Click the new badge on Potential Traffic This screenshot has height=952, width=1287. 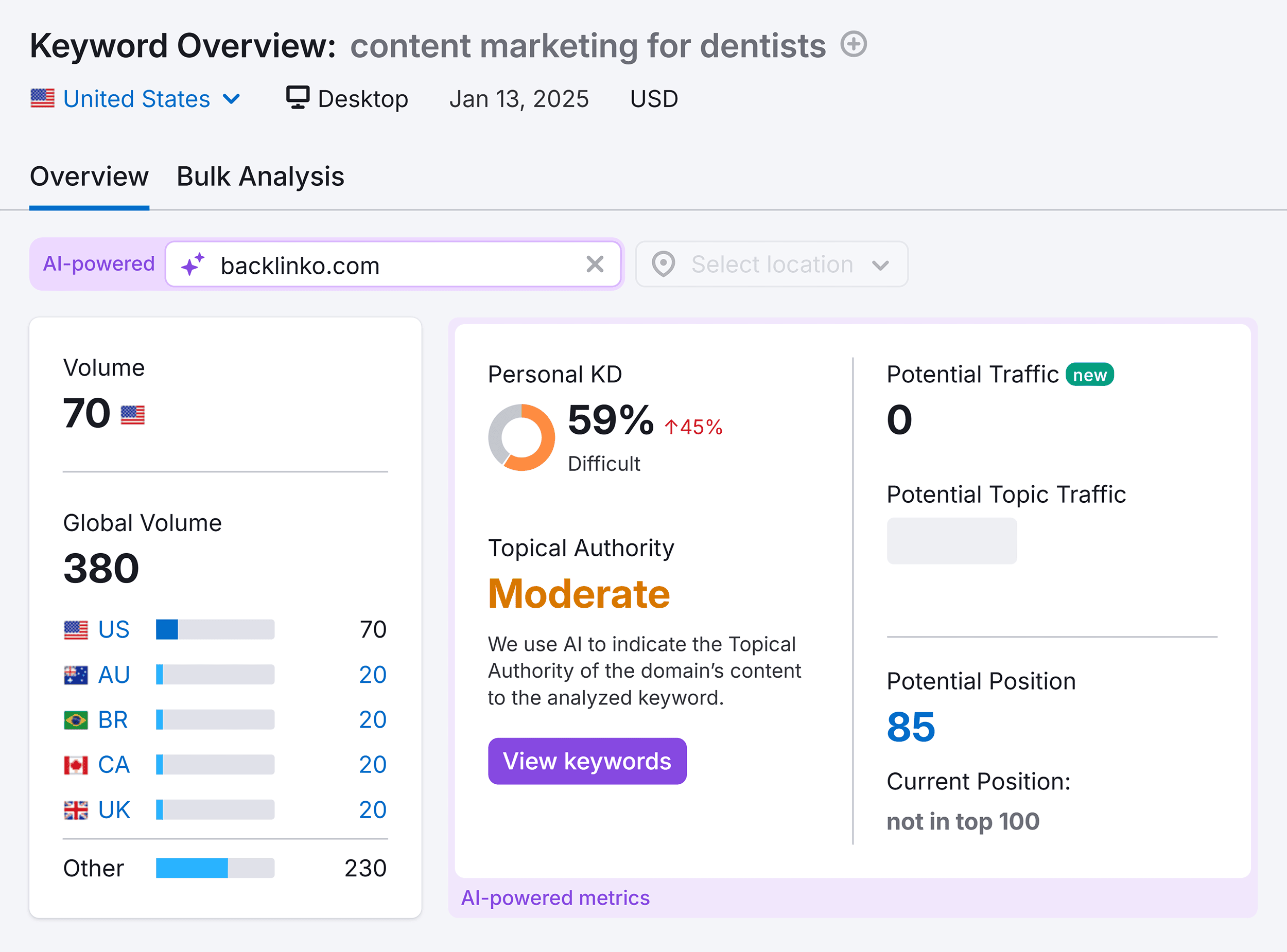click(x=1089, y=374)
